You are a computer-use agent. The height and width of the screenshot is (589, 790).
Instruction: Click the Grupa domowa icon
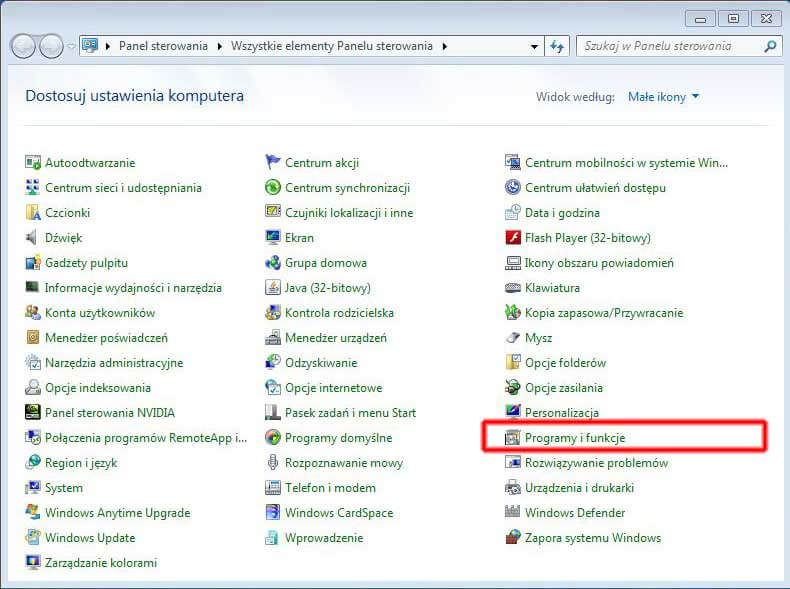coord(273,263)
